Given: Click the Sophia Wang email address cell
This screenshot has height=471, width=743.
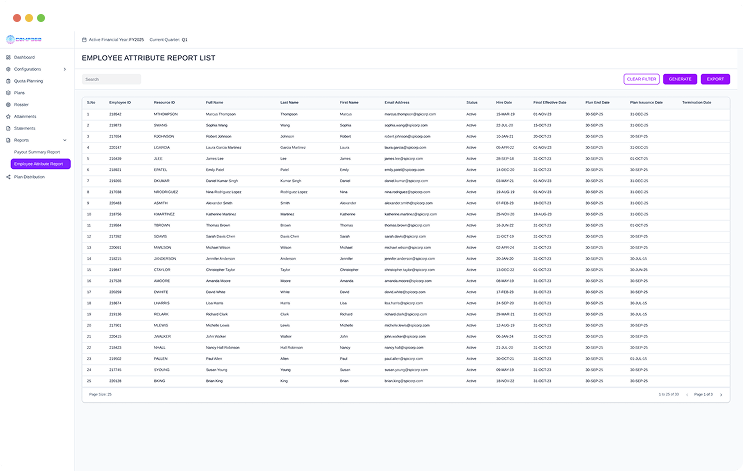Looking at the screenshot, I should pos(406,126).
